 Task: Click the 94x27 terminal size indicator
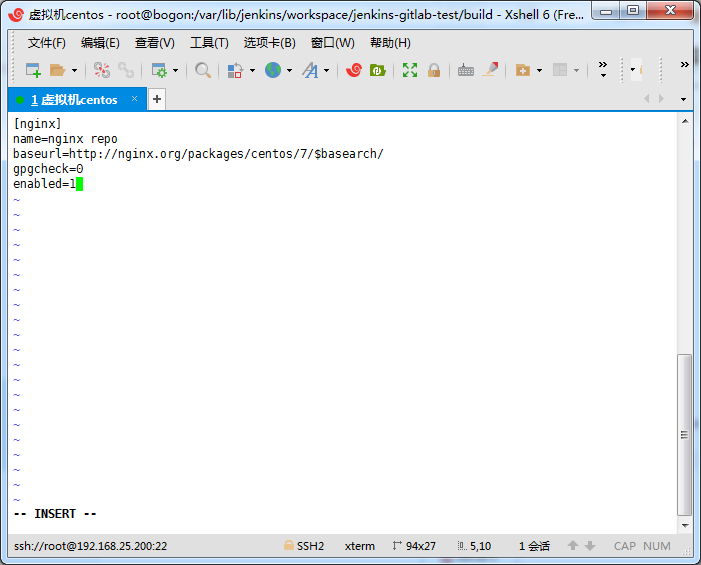[414, 546]
